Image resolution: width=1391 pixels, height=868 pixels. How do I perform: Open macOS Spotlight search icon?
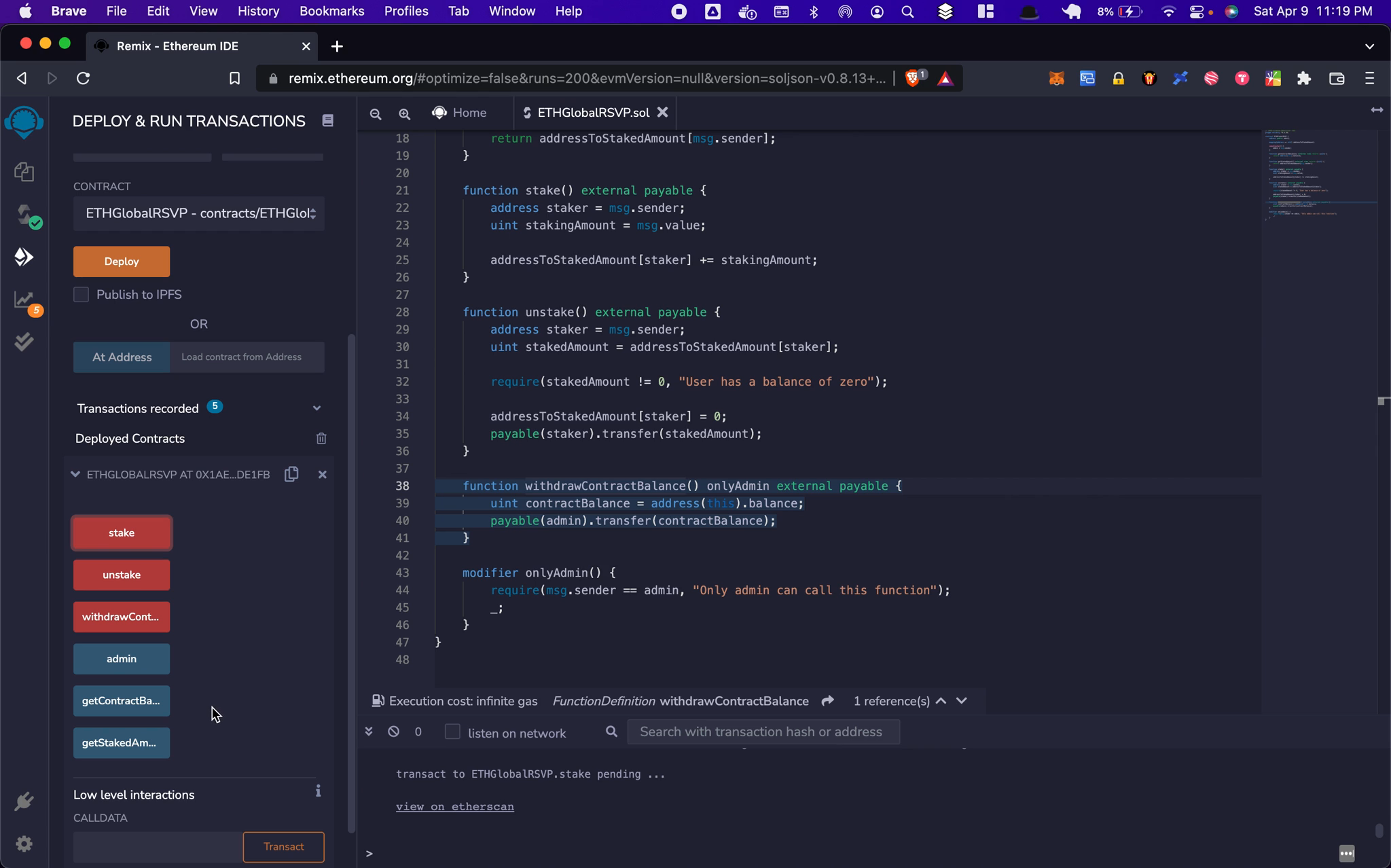(907, 12)
